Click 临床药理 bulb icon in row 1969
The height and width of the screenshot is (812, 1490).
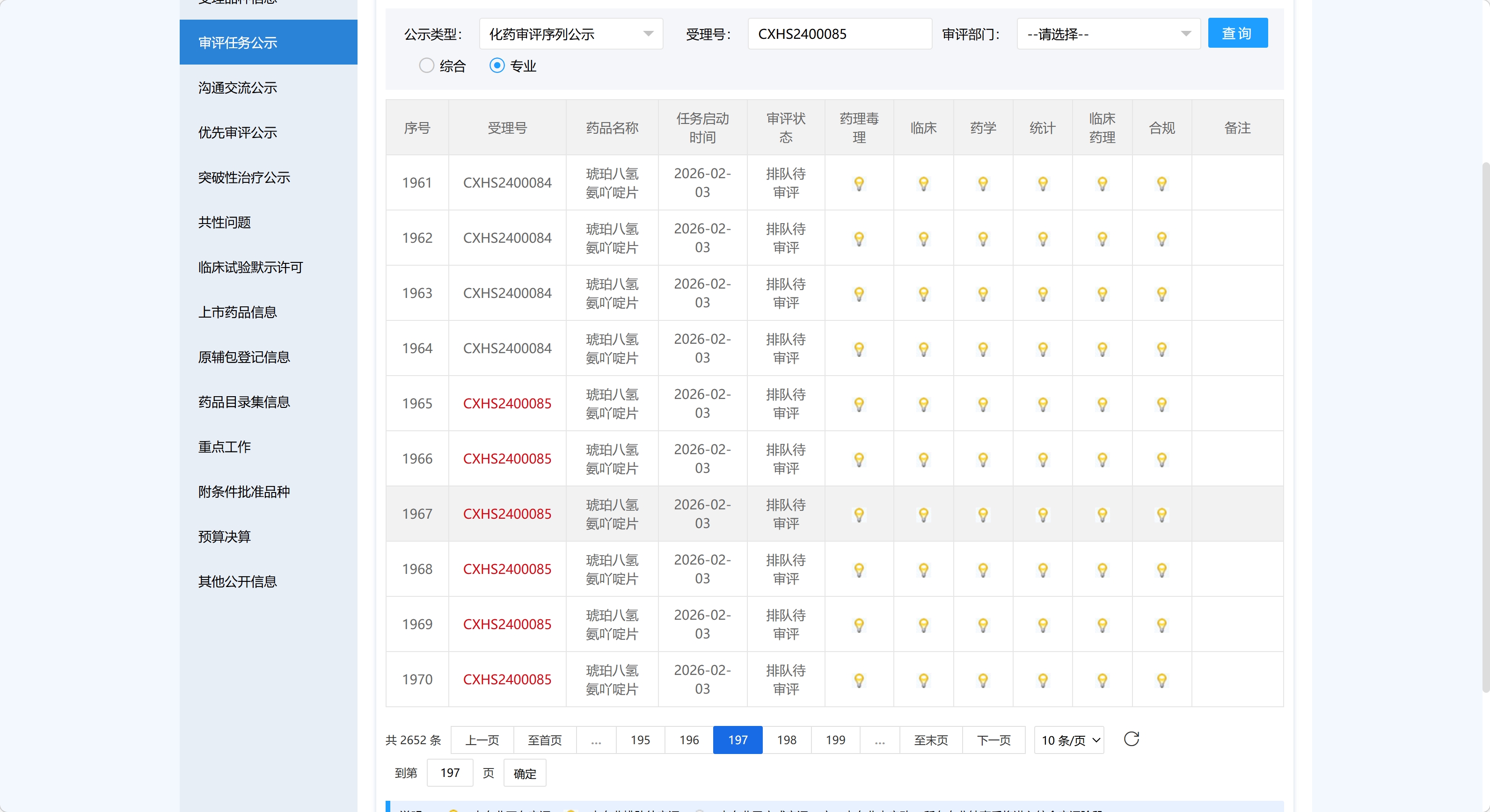pos(1102,625)
